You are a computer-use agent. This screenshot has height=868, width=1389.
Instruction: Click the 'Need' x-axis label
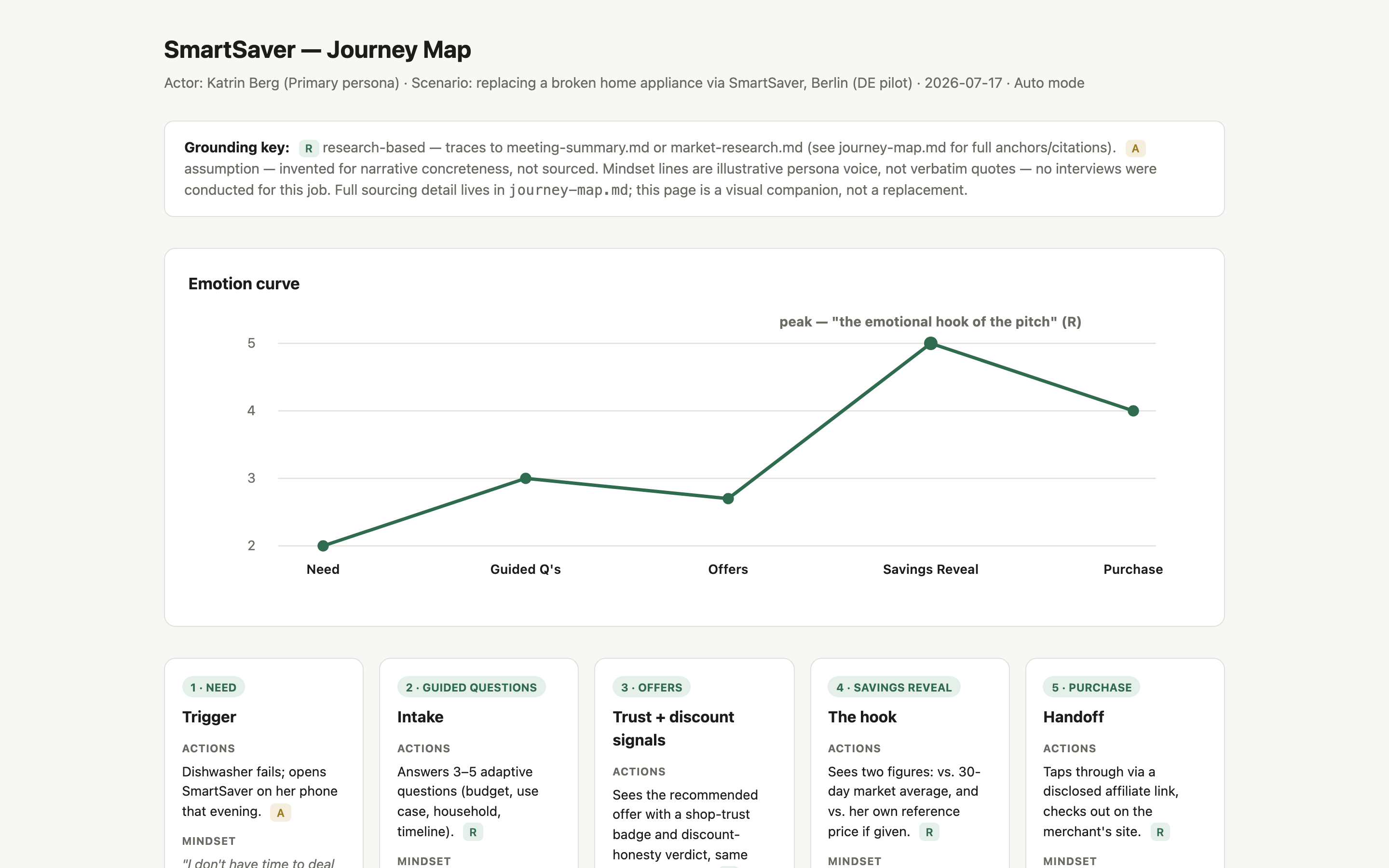pos(323,570)
